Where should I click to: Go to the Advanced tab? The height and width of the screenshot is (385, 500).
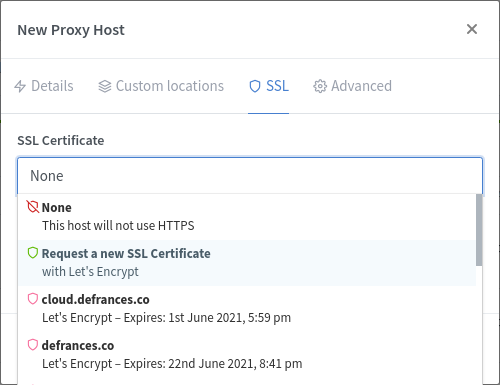tap(352, 86)
